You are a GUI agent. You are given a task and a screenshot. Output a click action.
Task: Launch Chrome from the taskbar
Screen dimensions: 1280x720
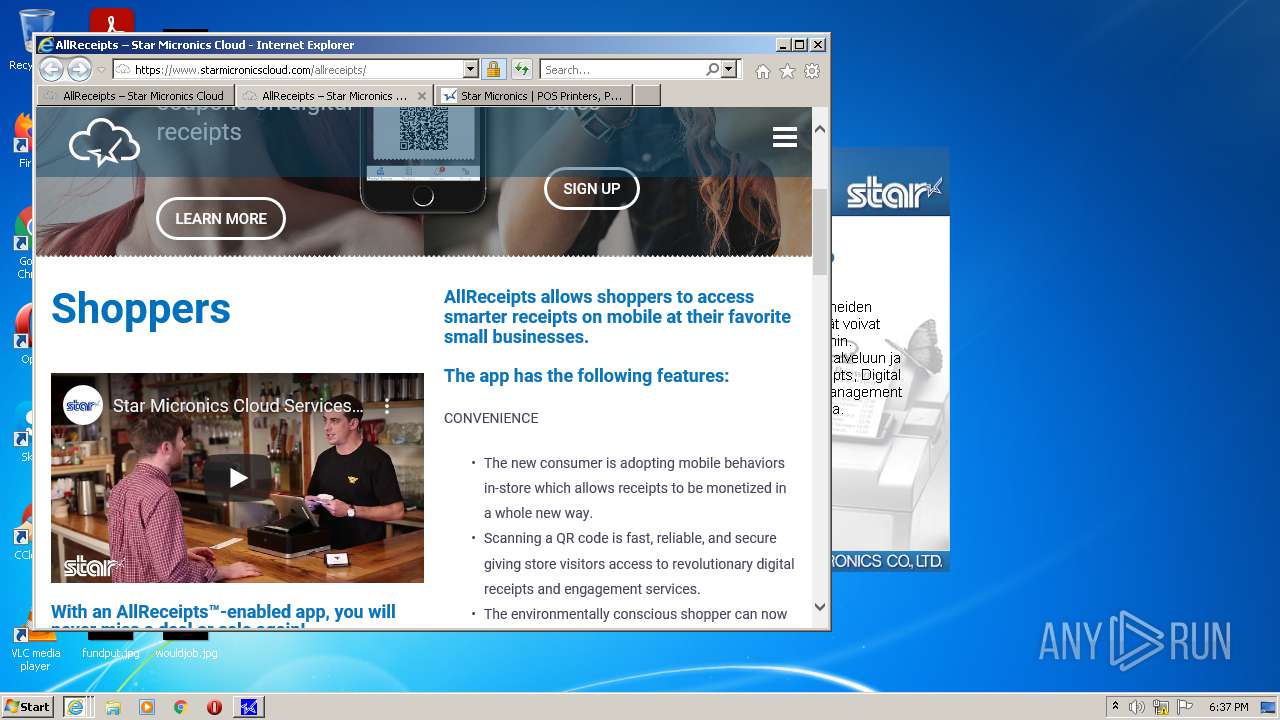click(180, 707)
